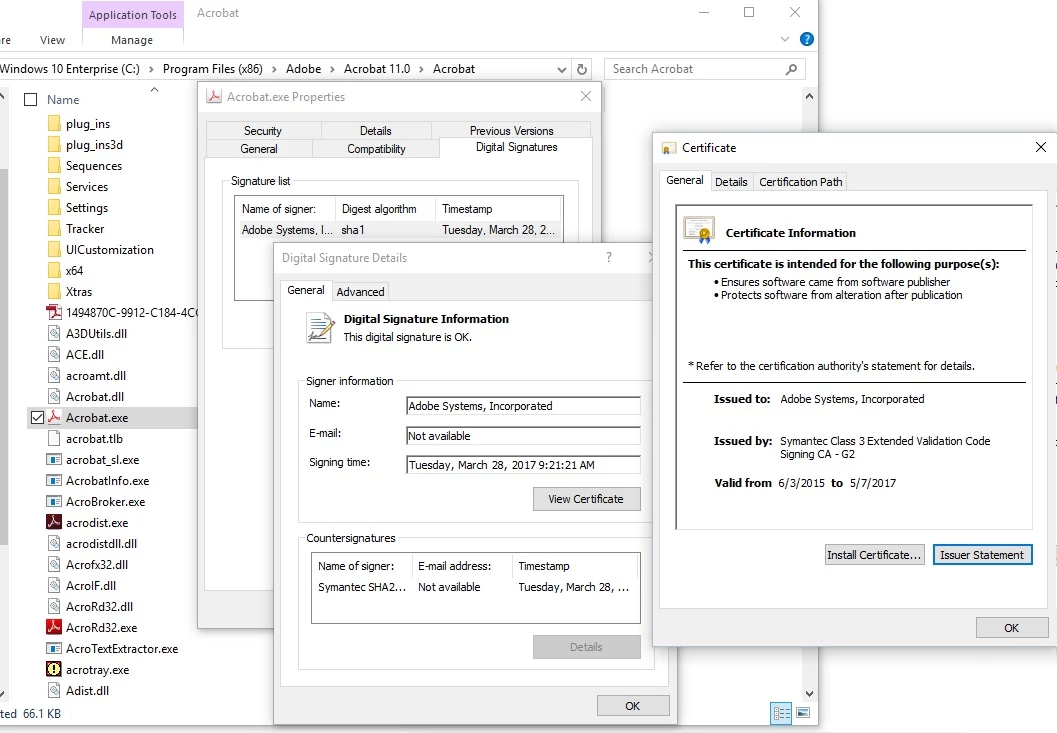The width and height of the screenshot is (1057, 733).
Task: Click the plug_ins3d folder icon
Action: coord(54,145)
